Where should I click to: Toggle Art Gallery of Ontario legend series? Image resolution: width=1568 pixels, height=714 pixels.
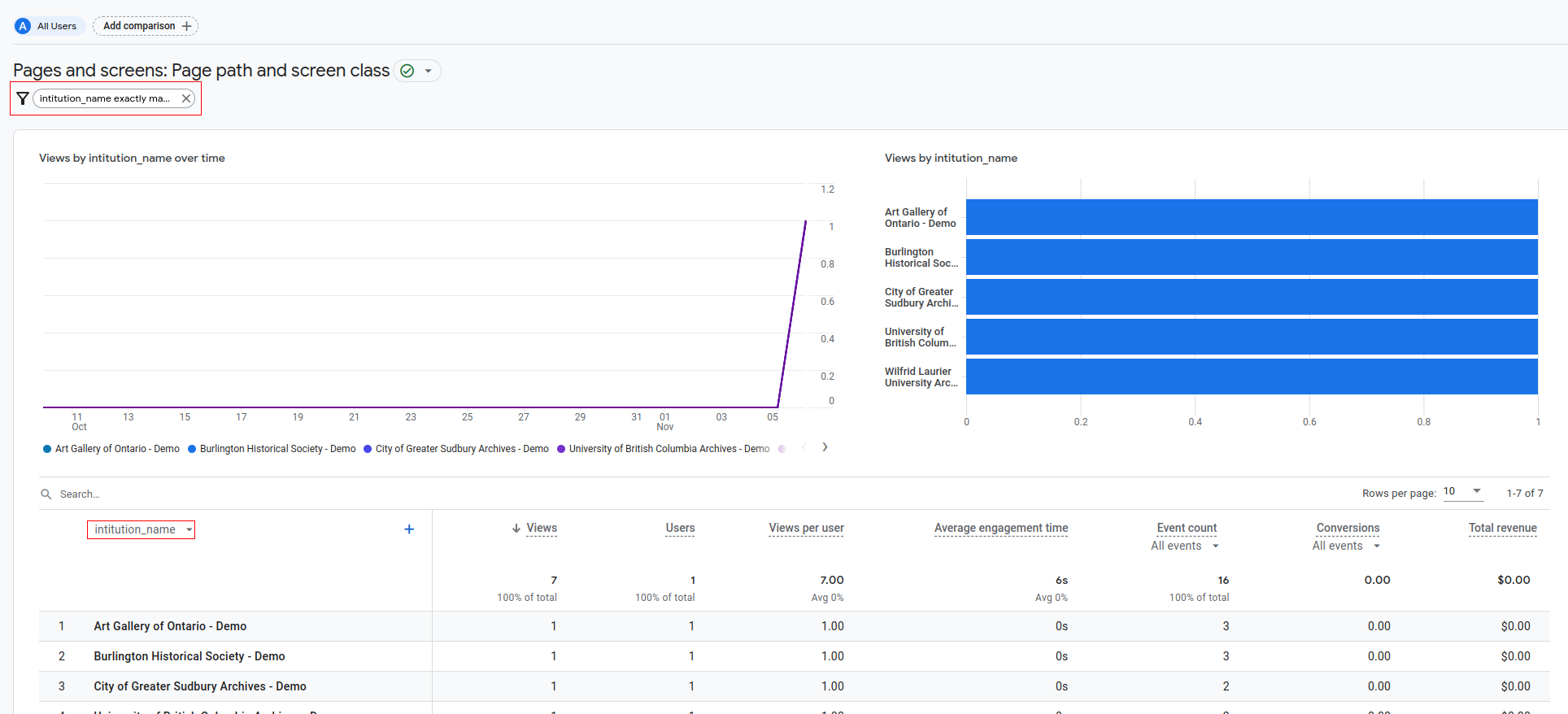[x=111, y=449]
